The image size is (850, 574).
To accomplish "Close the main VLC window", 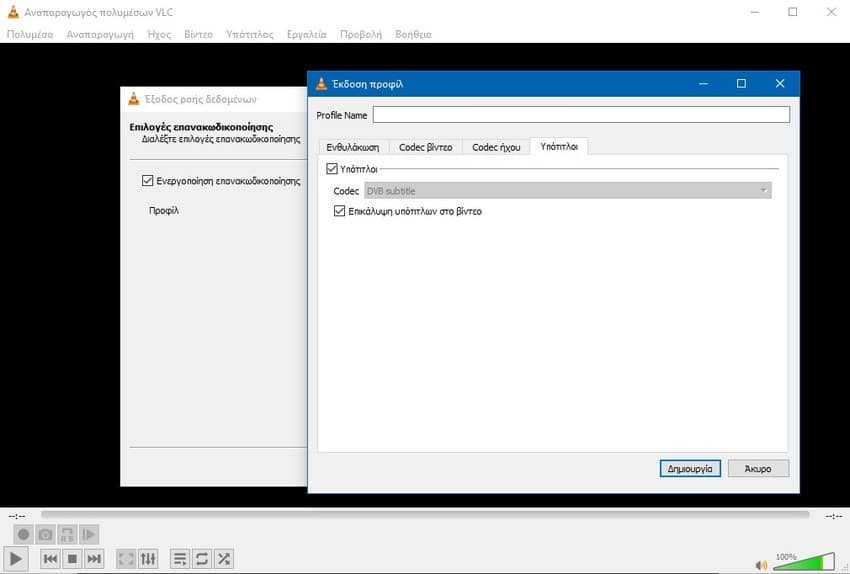I will (831, 12).
